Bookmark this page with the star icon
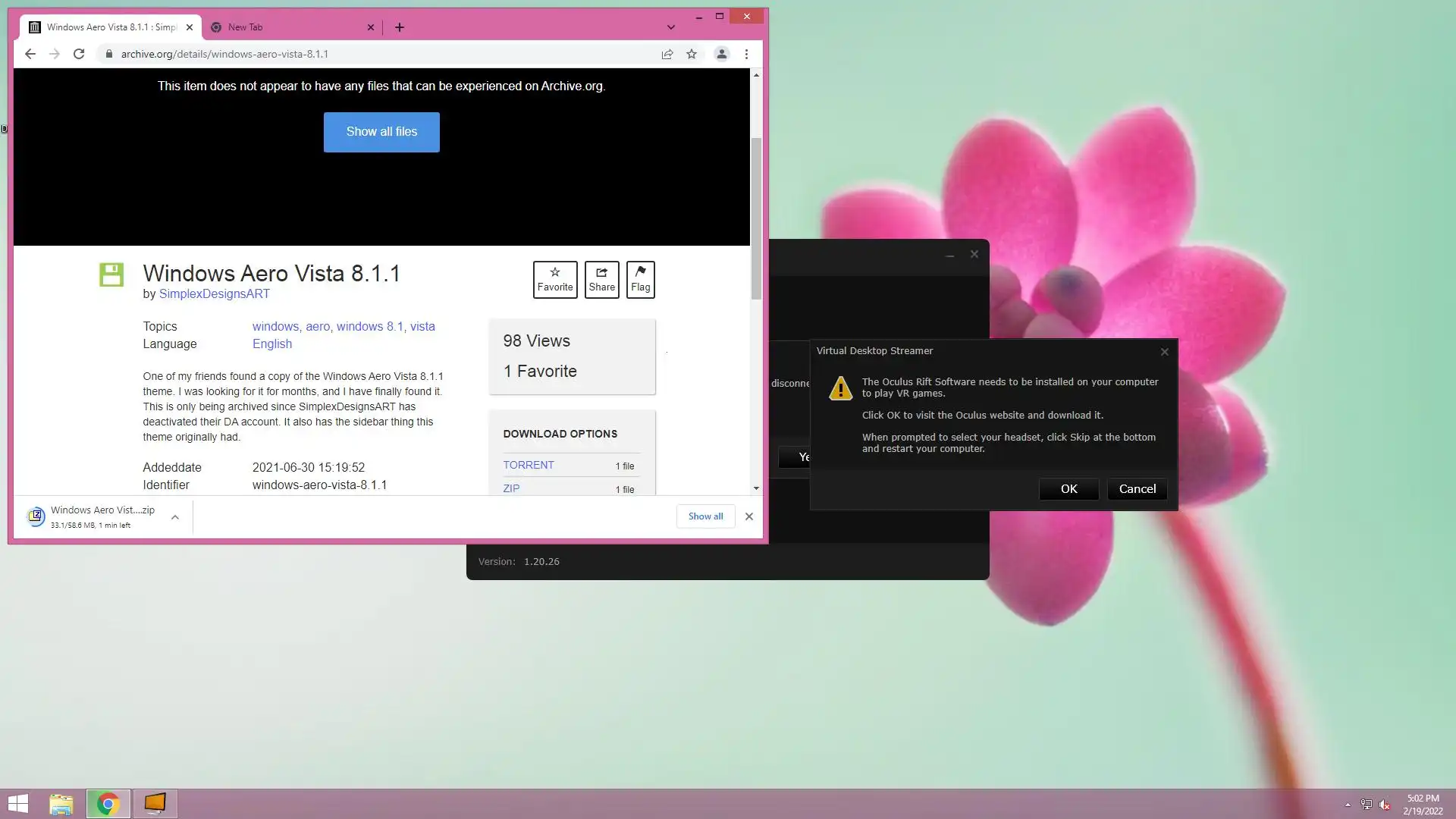 pyautogui.click(x=691, y=54)
